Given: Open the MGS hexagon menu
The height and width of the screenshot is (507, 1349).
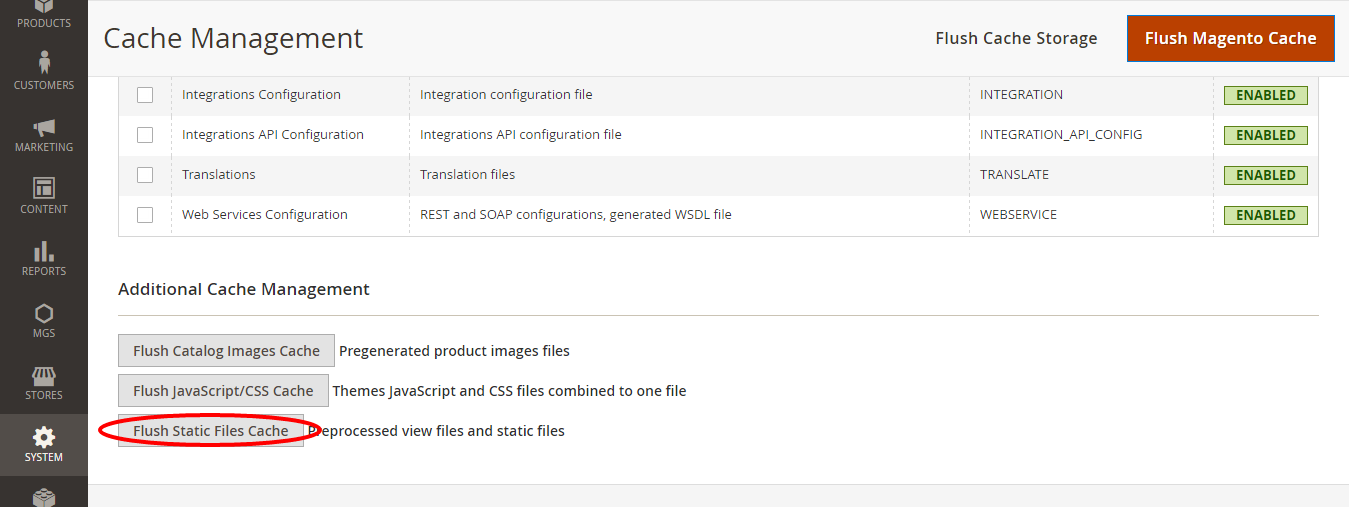Looking at the screenshot, I should pyautogui.click(x=43, y=319).
